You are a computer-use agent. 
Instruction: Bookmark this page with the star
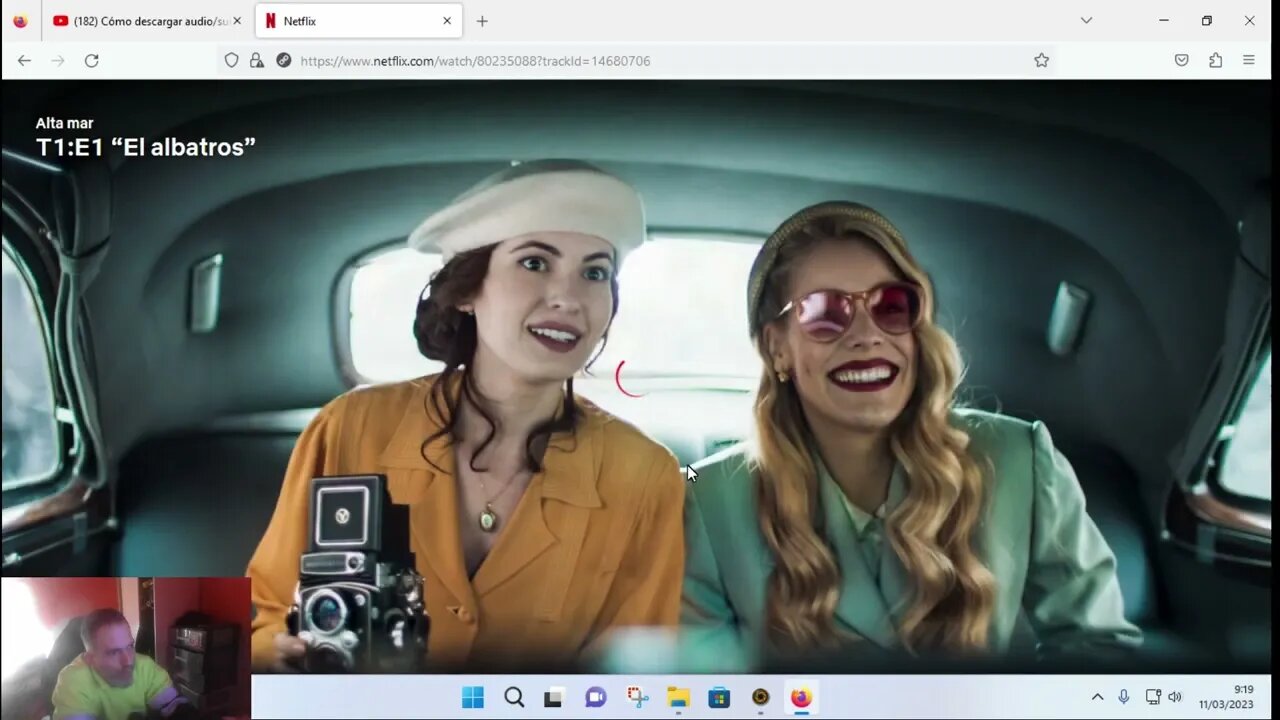(x=1041, y=61)
